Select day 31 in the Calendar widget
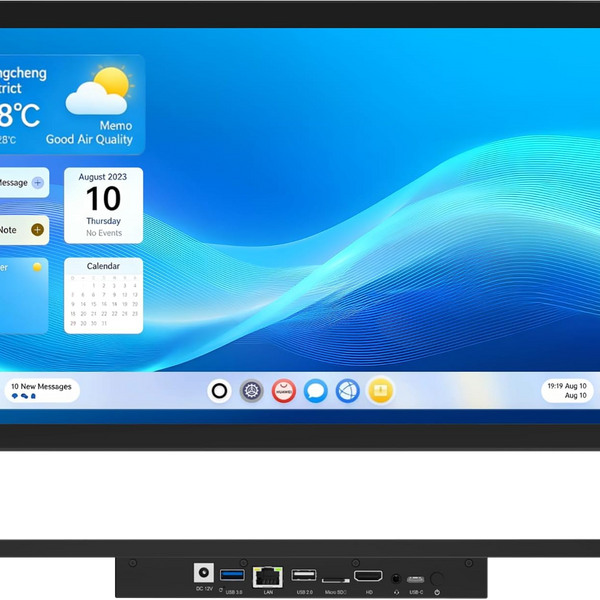The image size is (600, 600). (104, 323)
